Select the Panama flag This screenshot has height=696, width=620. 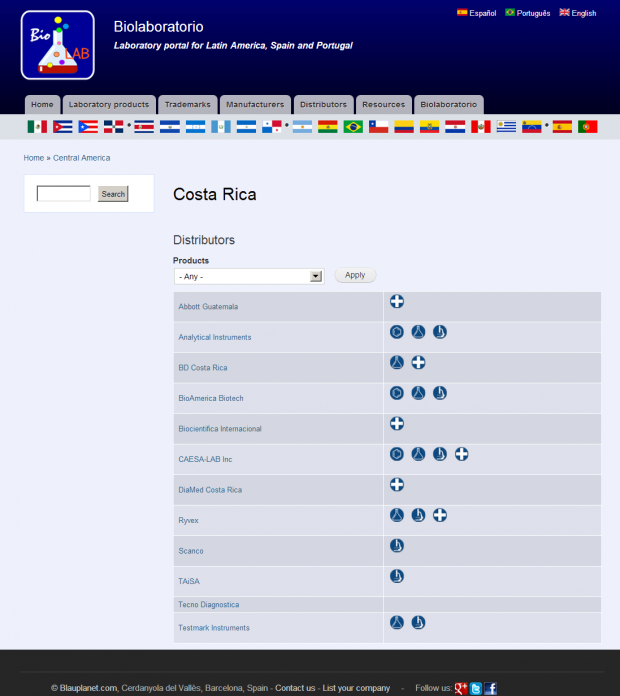coord(272,127)
